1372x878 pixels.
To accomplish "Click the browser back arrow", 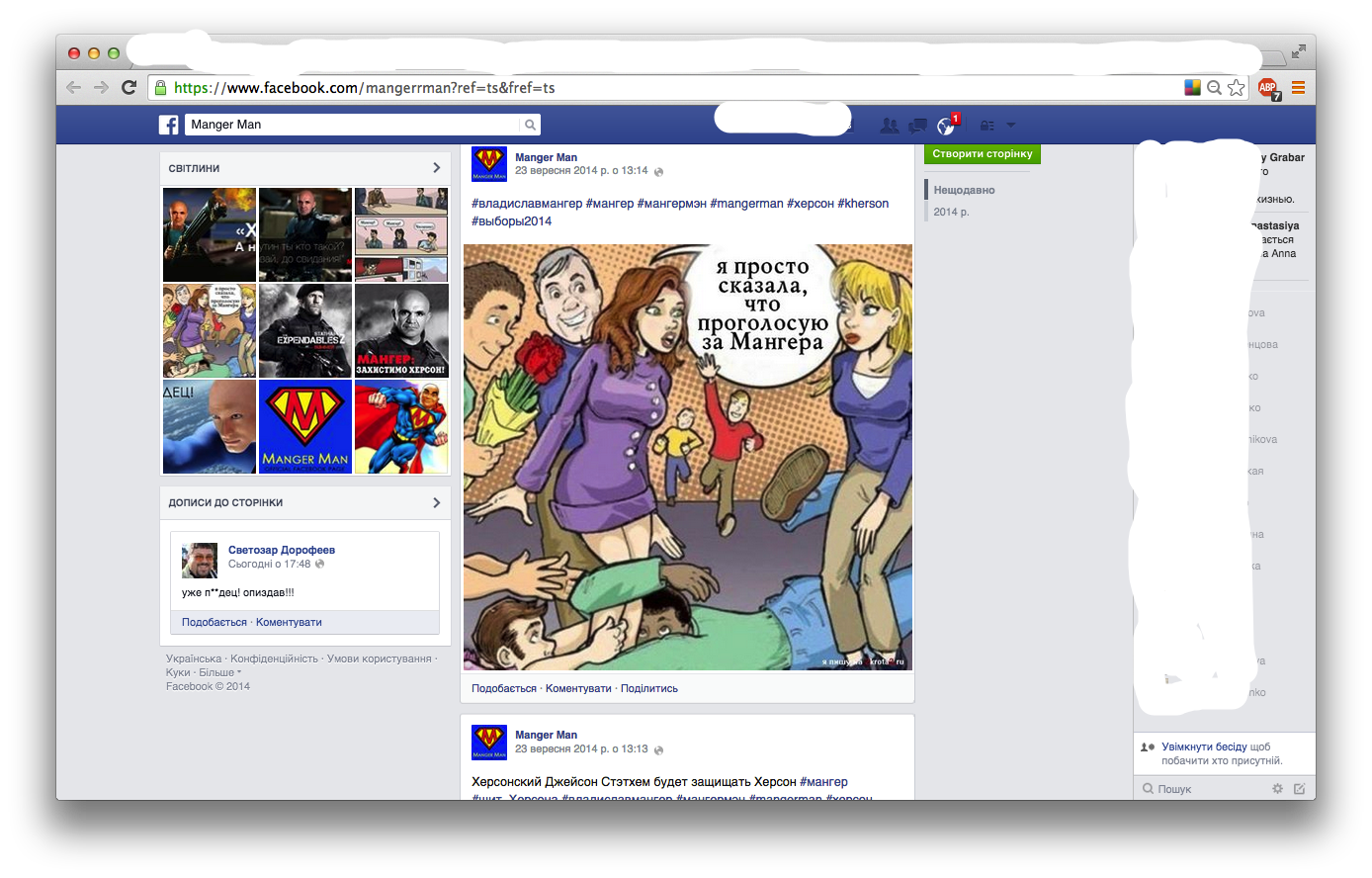I will point(74,87).
